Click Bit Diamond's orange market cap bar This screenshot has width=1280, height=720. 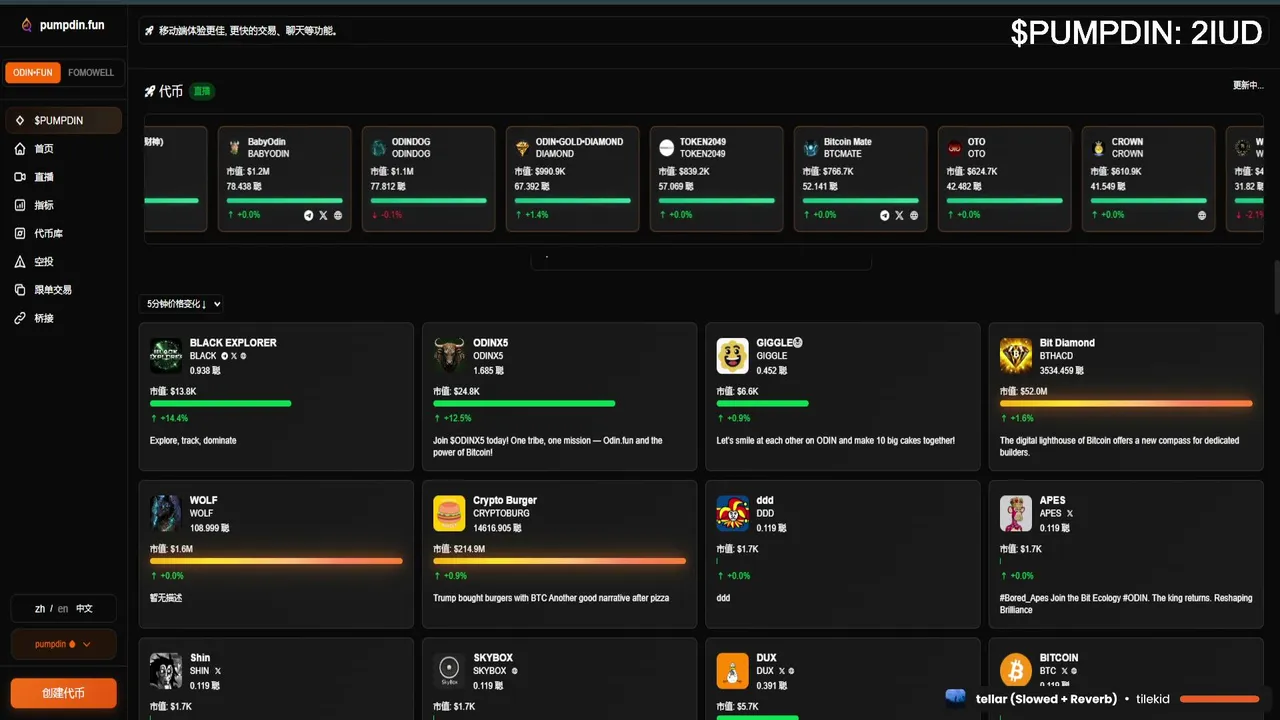coord(1126,404)
